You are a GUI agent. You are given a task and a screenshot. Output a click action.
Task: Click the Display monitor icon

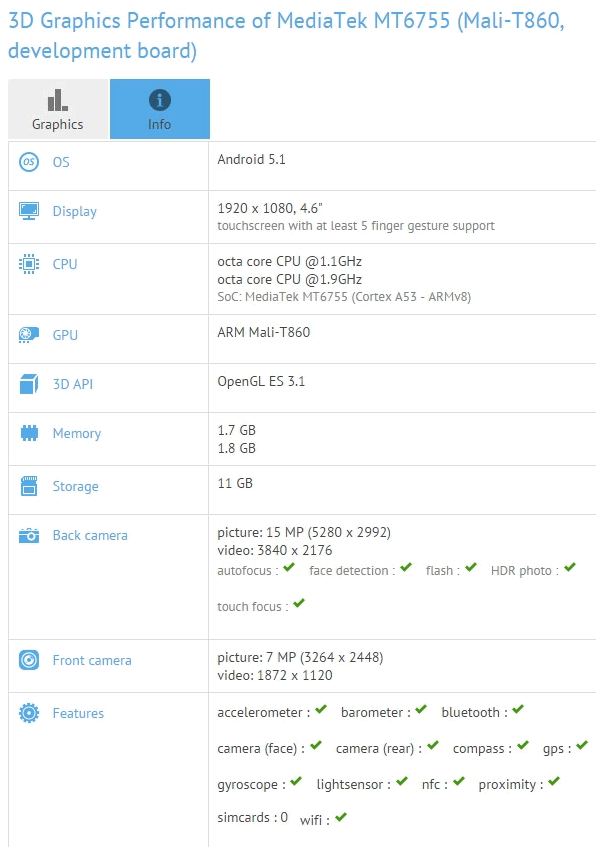coord(29,211)
